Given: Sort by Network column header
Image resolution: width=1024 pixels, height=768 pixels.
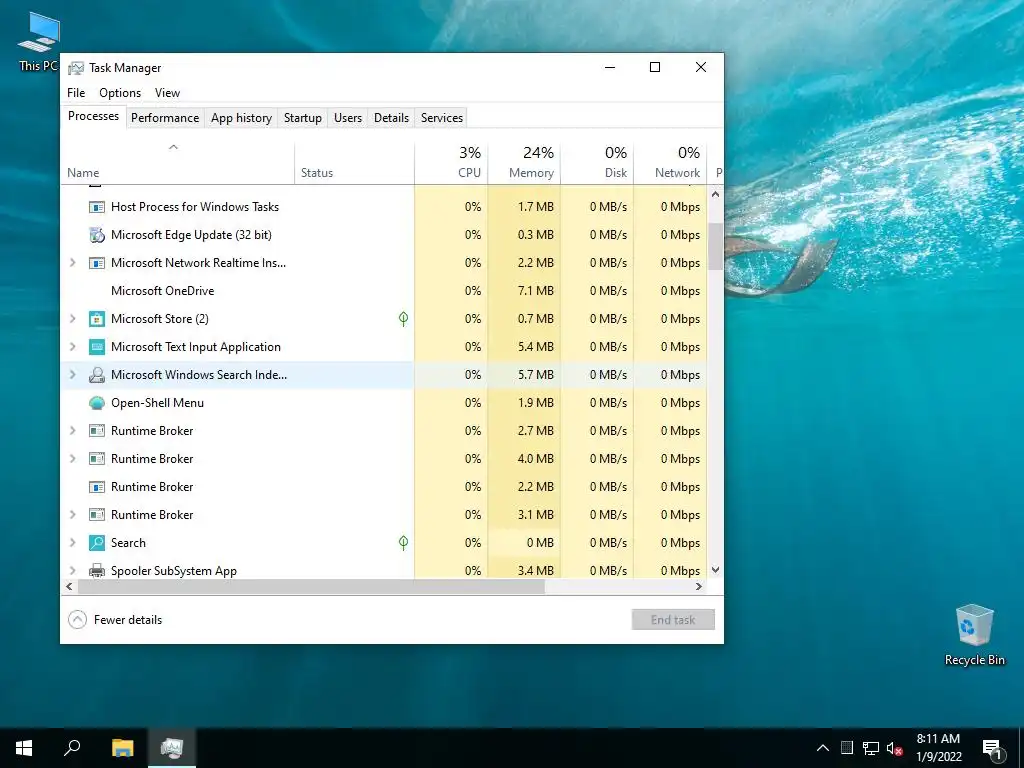Looking at the screenshot, I should (x=670, y=163).
